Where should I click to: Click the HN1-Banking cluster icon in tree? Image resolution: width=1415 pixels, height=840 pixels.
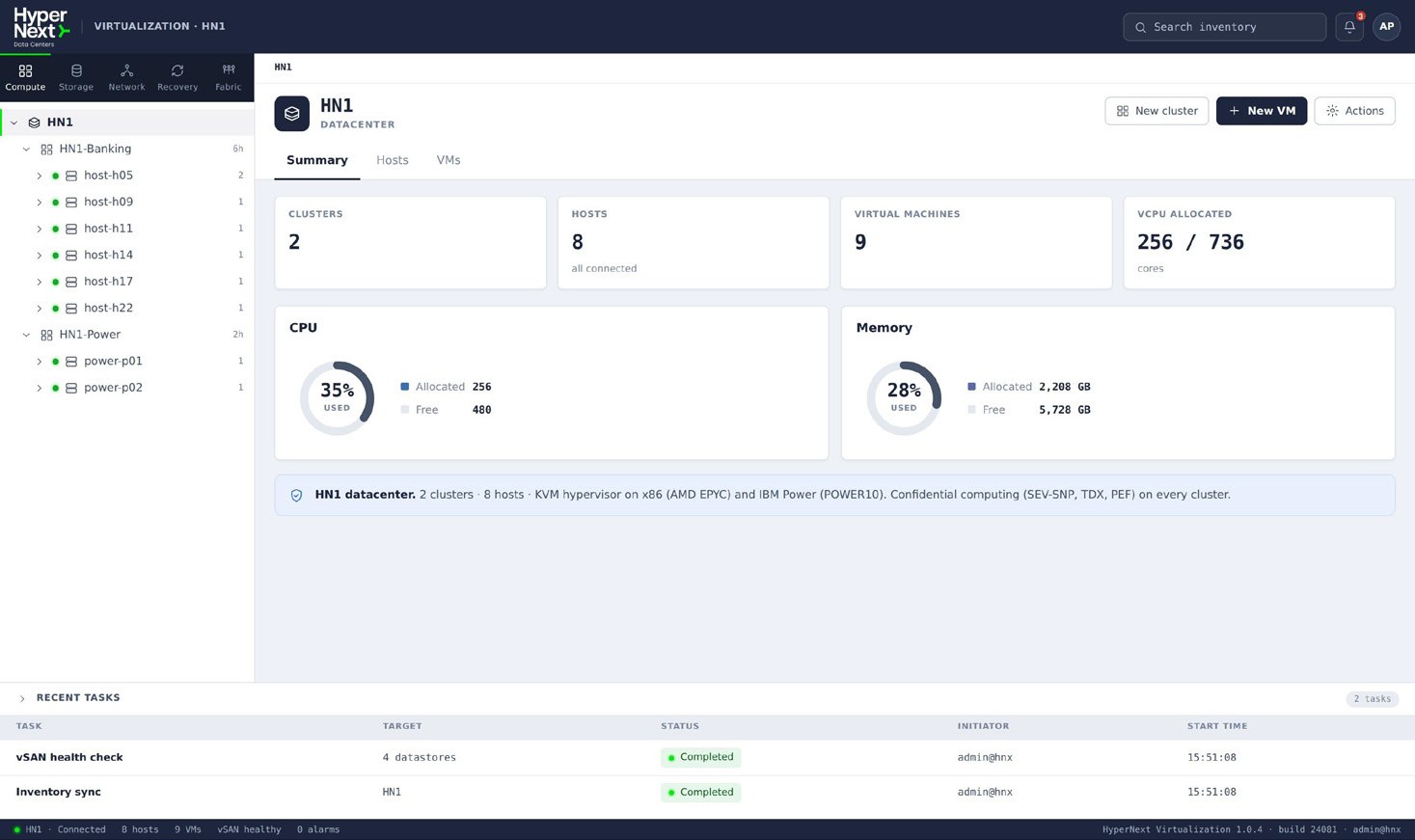pyautogui.click(x=46, y=149)
